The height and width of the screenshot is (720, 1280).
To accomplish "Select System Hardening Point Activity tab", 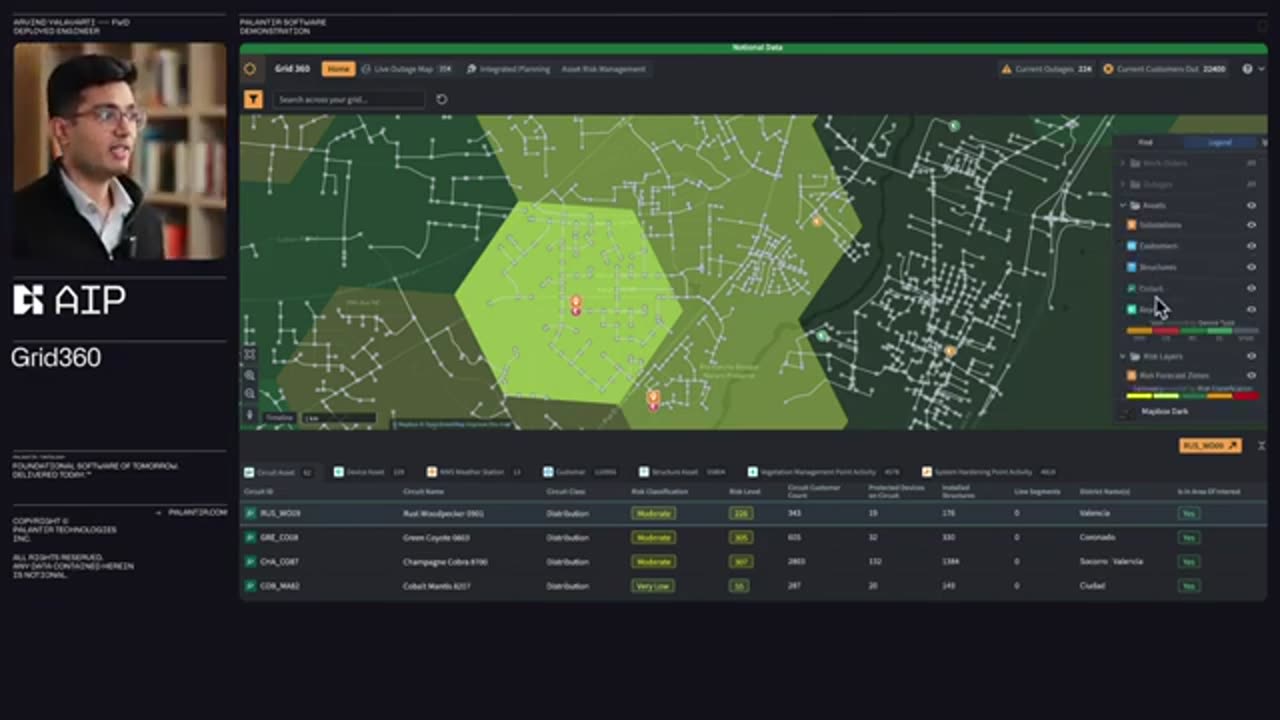I will coord(989,472).
